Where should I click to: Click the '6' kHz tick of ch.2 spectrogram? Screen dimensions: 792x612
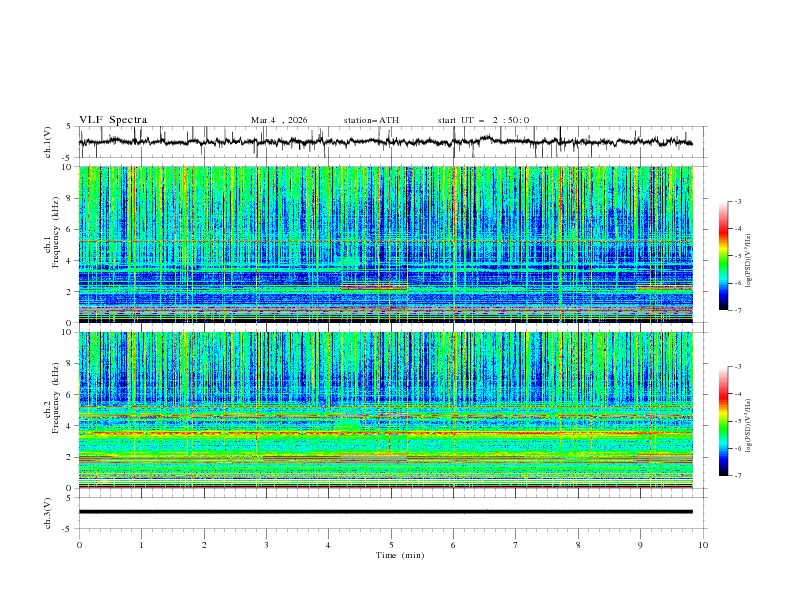(x=71, y=394)
